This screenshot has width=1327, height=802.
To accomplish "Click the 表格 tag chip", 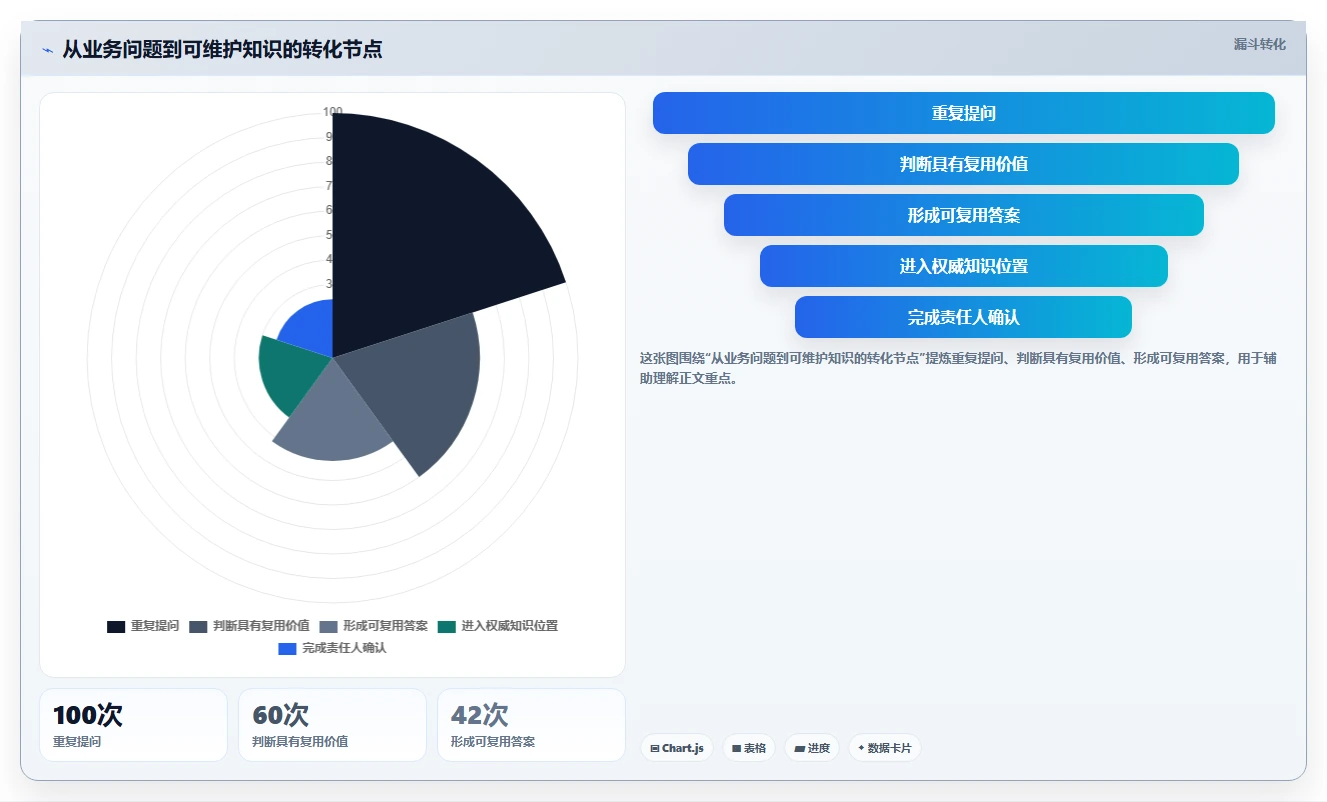I will [x=749, y=748].
